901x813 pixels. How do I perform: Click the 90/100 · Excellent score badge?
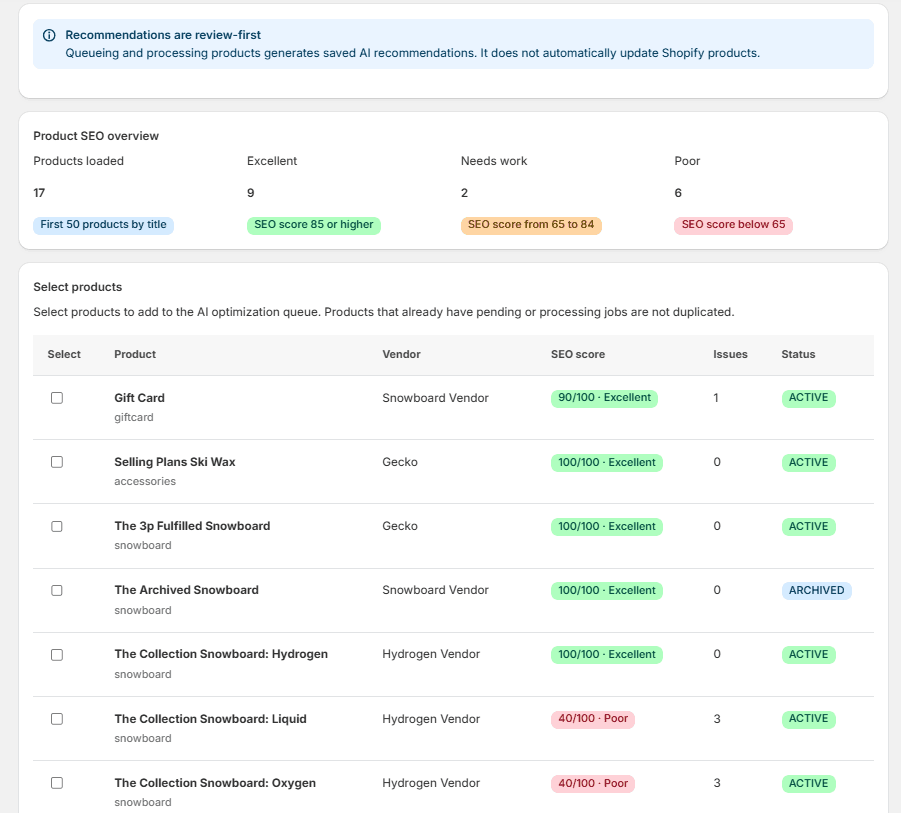(604, 398)
